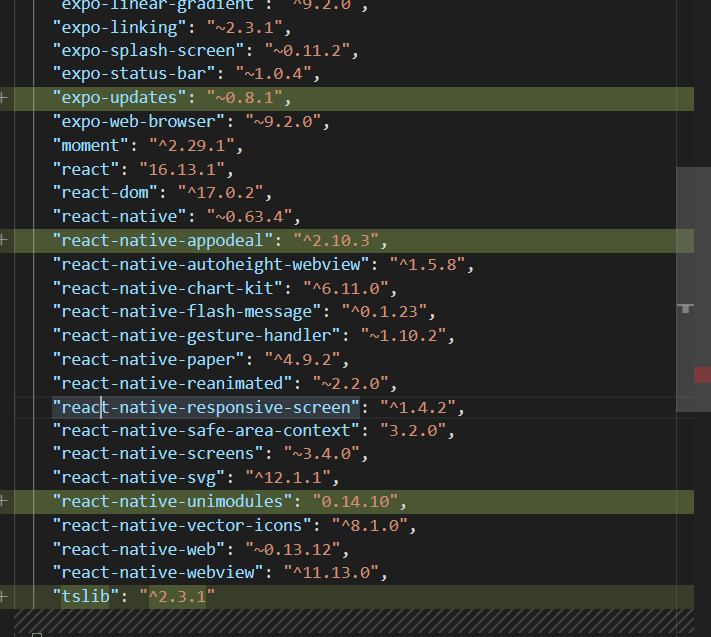Click the "react-dom" key
The image size is (711, 637).
pyautogui.click(x=105, y=193)
